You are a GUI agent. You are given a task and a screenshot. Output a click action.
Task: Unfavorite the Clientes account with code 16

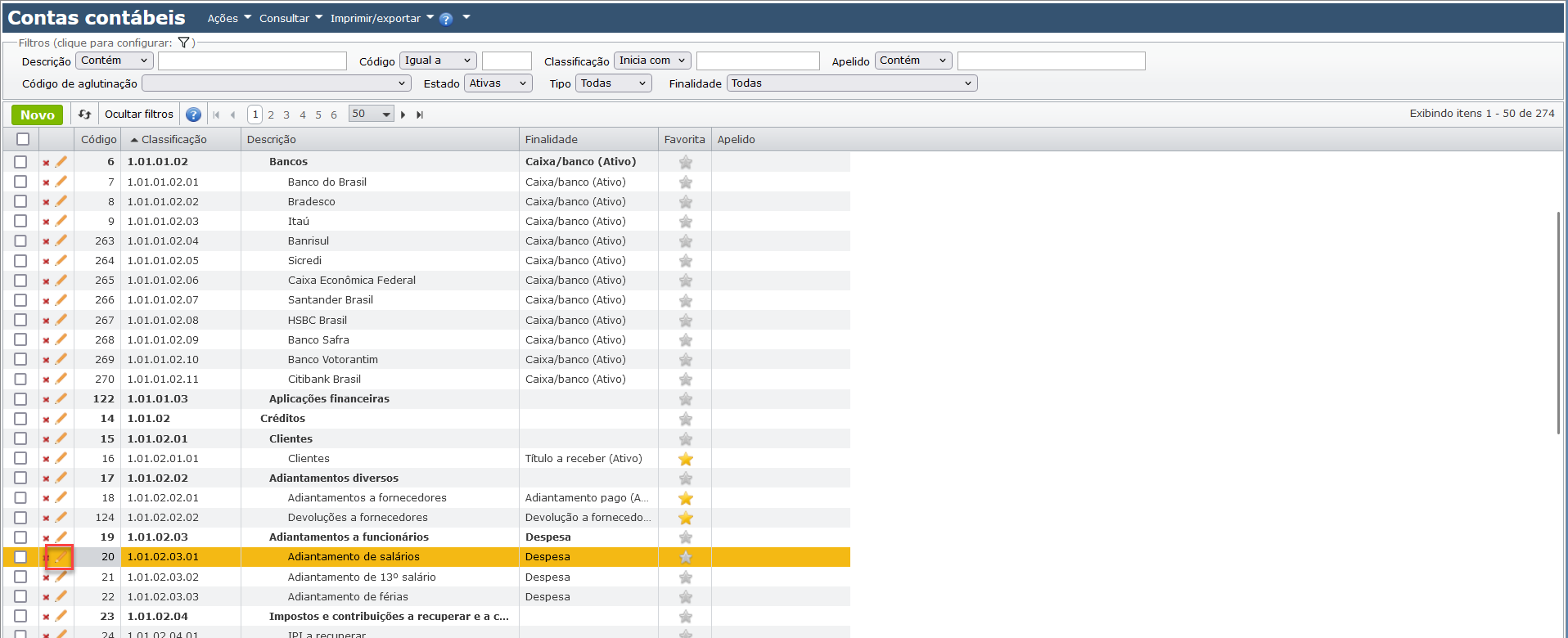click(685, 459)
